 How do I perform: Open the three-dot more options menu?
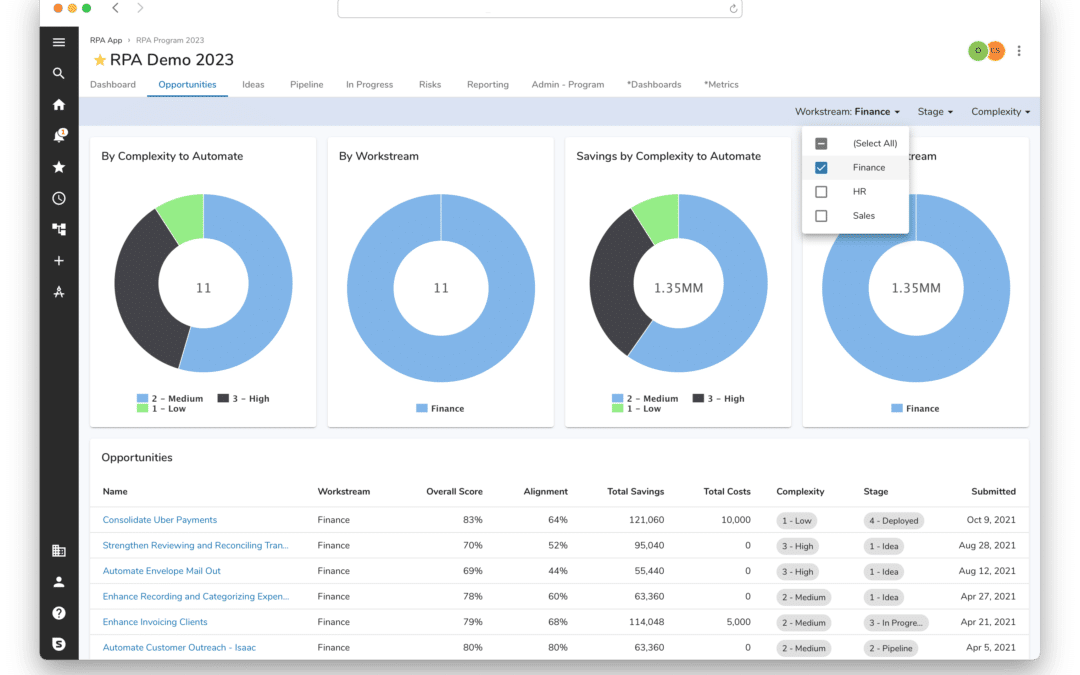tap(1019, 51)
